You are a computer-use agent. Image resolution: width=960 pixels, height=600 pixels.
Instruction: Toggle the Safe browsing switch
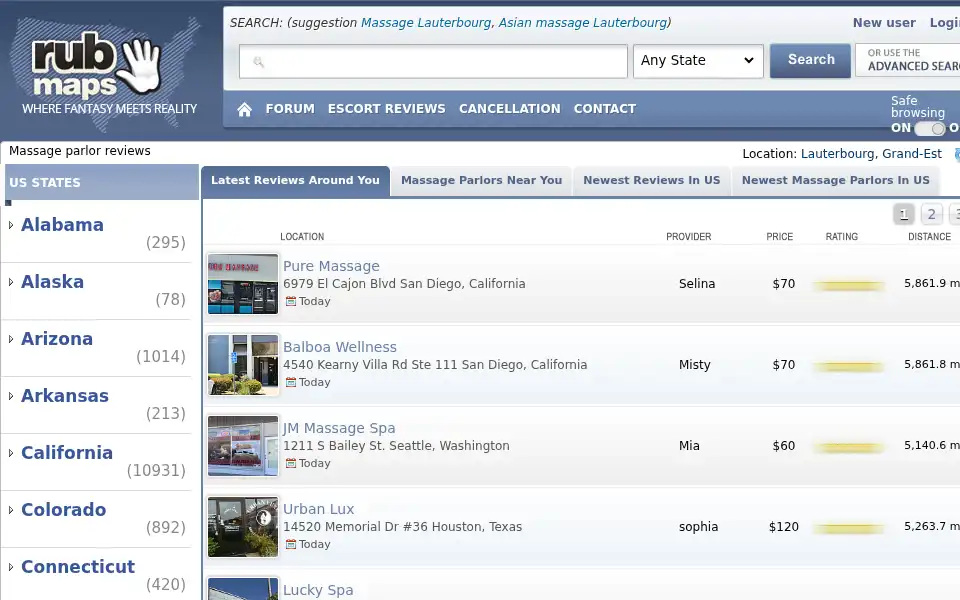[x=930, y=129]
